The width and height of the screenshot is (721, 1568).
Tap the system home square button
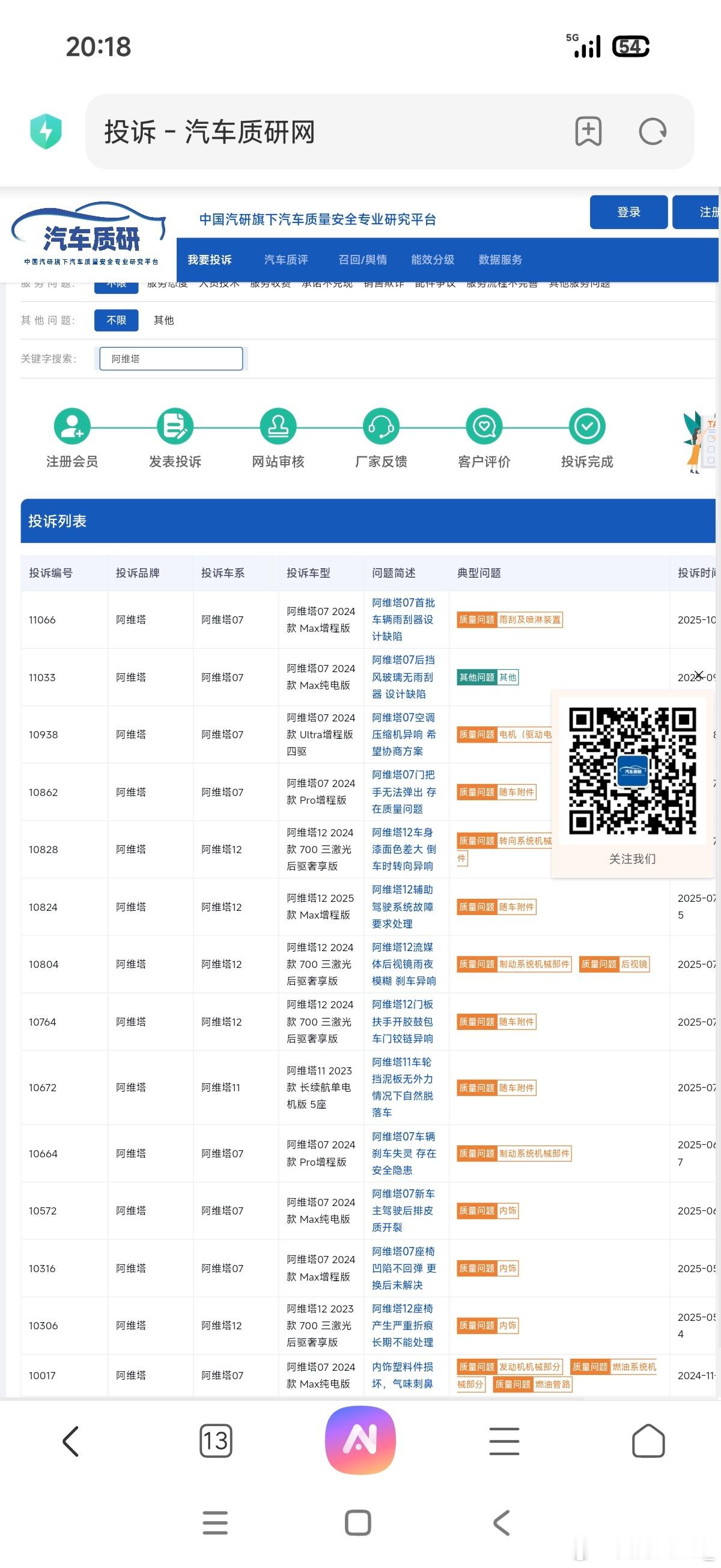(357, 1523)
